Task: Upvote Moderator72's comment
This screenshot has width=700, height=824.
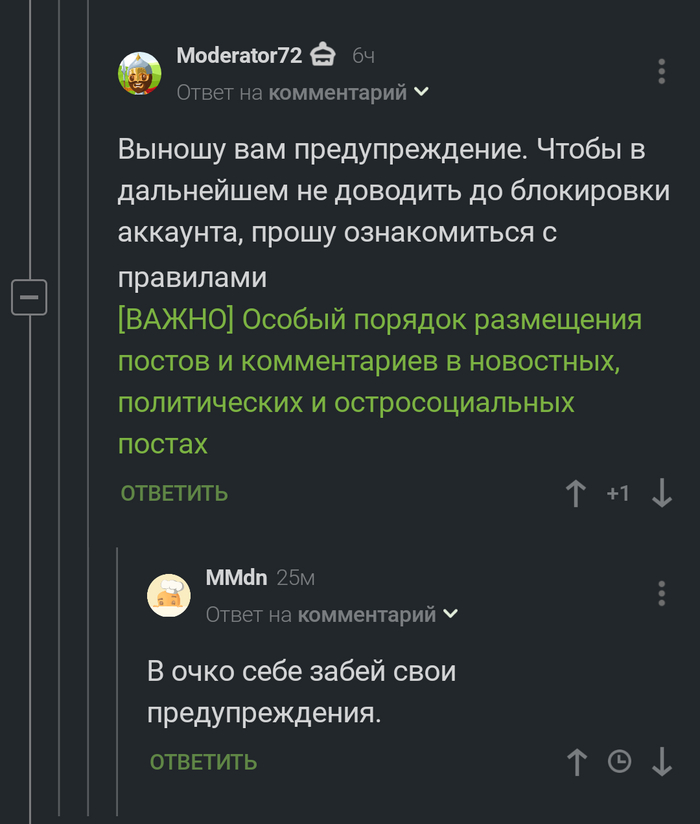Action: pos(576,493)
